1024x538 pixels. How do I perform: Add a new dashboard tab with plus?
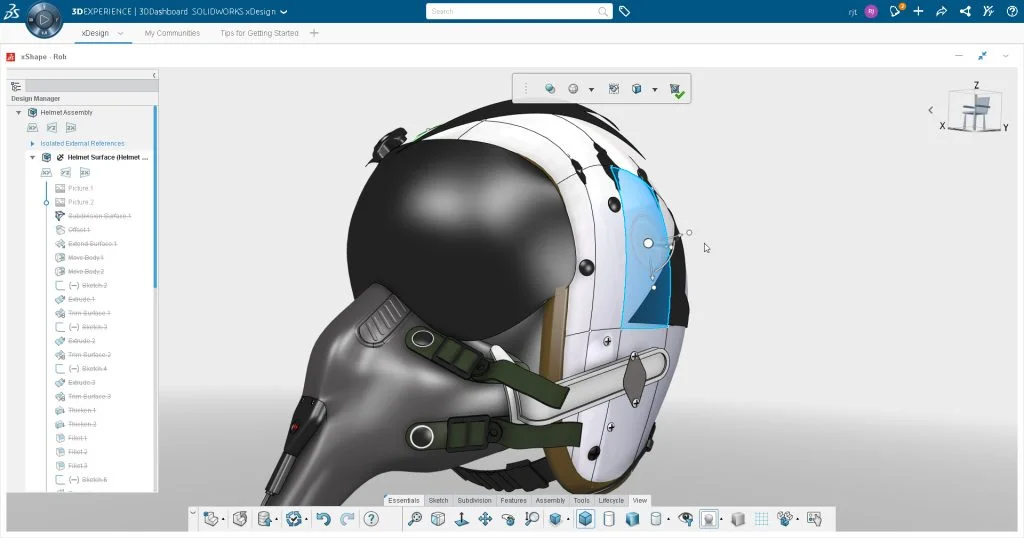(x=314, y=33)
